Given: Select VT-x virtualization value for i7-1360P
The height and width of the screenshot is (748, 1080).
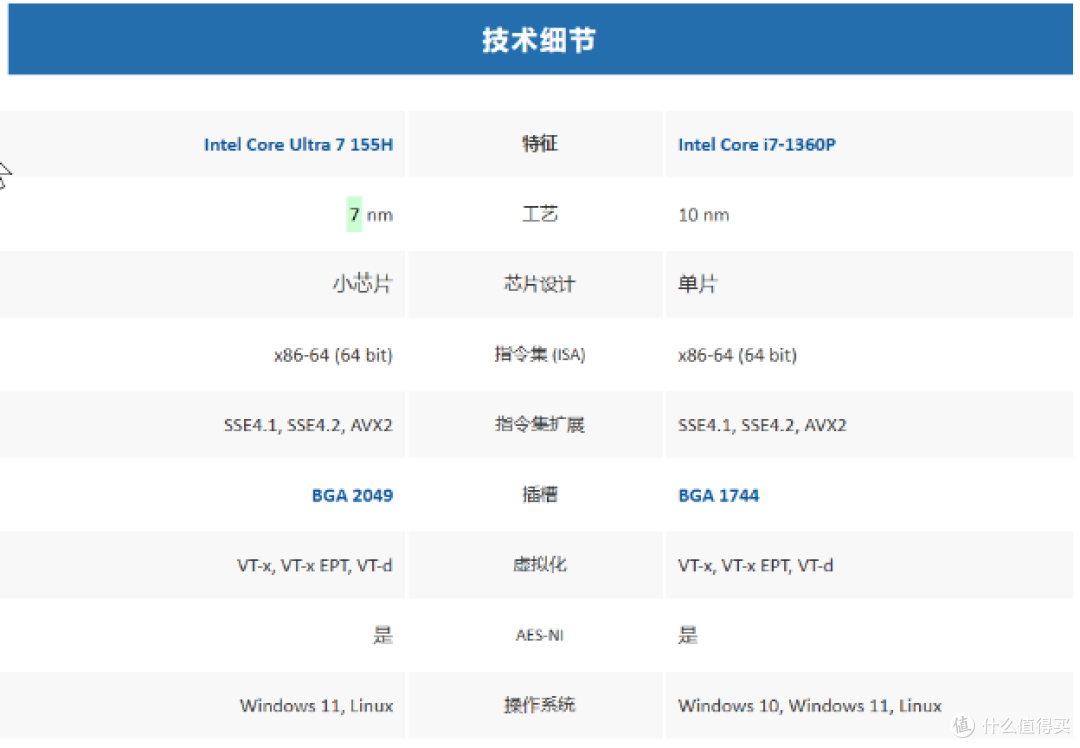Looking at the screenshot, I should [756, 565].
